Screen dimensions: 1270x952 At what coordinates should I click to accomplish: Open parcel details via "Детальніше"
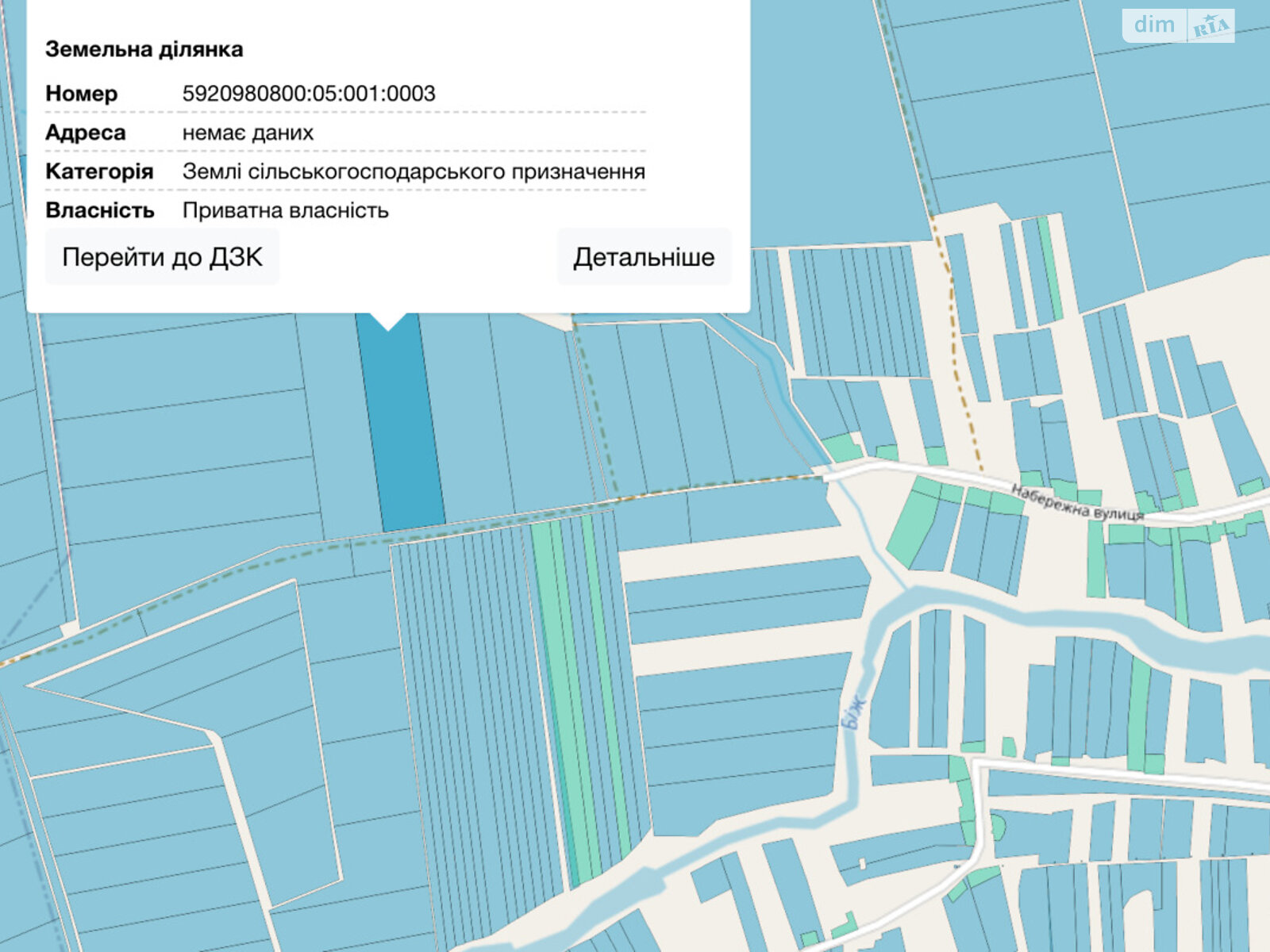(644, 257)
